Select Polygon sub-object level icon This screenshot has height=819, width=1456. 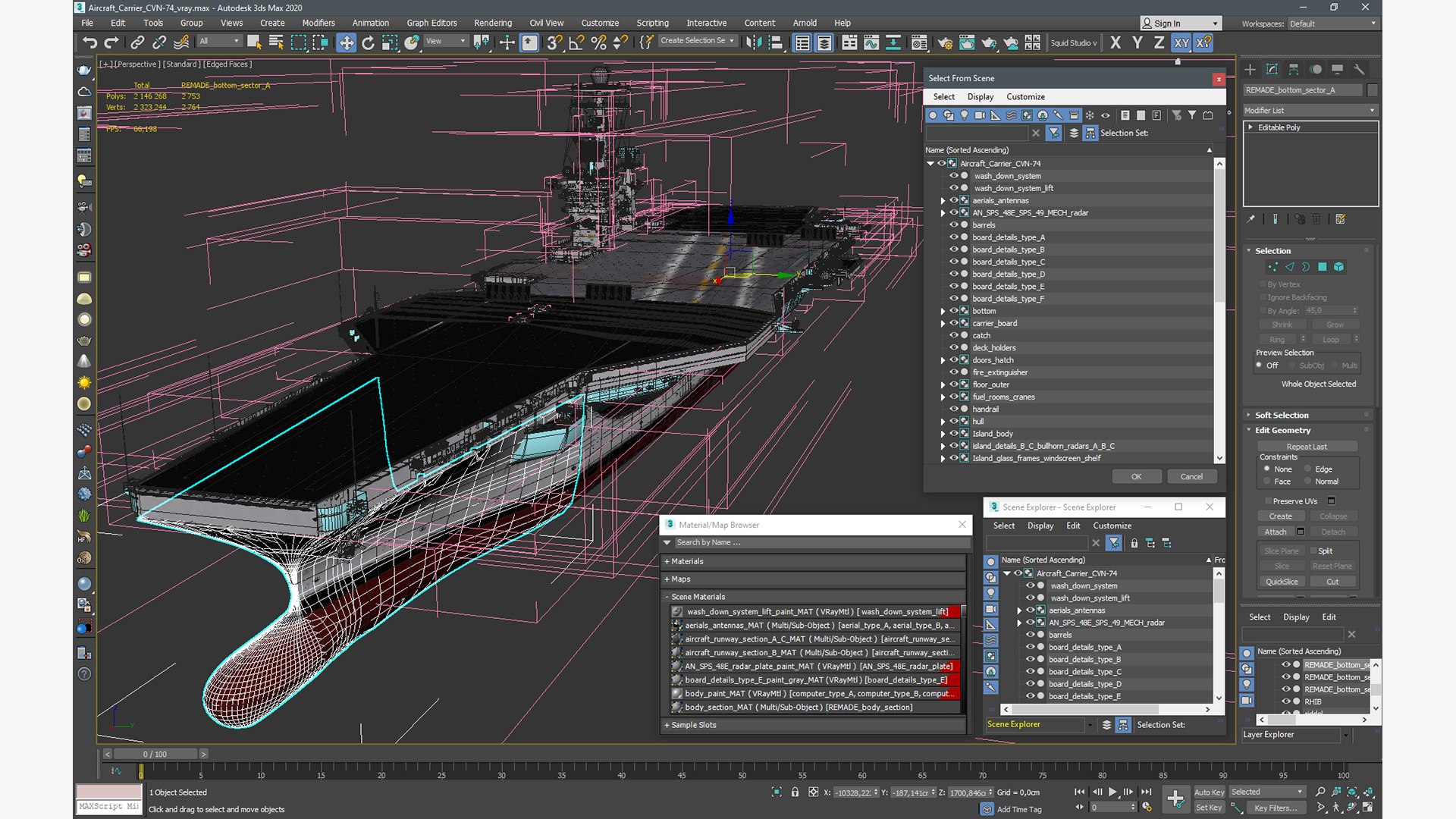1323,267
